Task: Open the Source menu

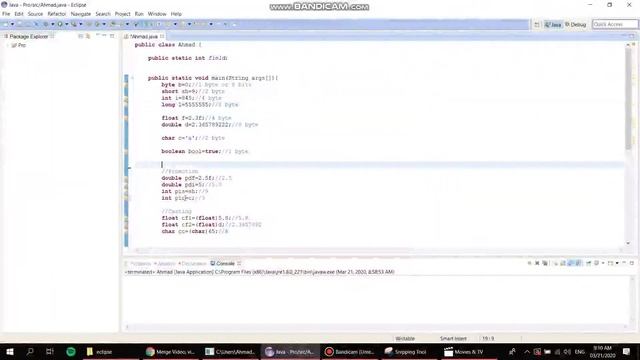Action: [35, 14]
